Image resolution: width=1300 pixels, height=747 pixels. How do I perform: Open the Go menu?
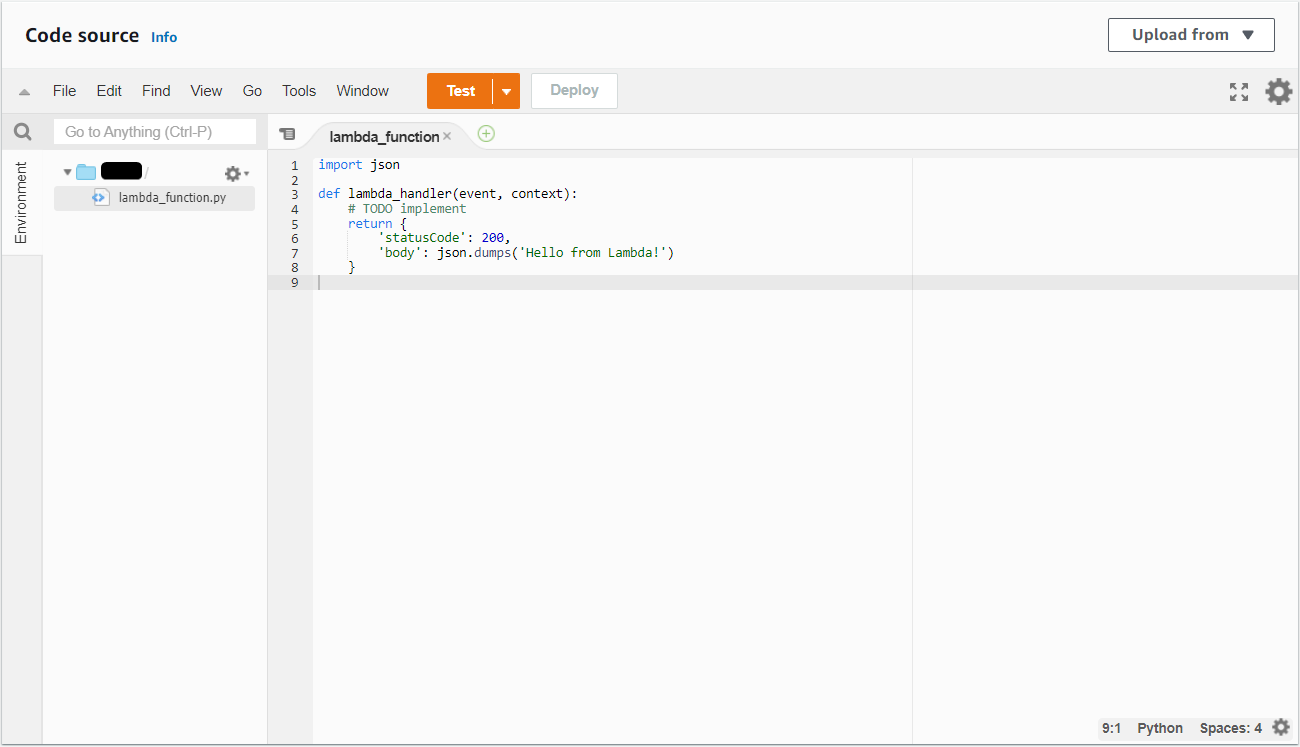pyautogui.click(x=252, y=91)
